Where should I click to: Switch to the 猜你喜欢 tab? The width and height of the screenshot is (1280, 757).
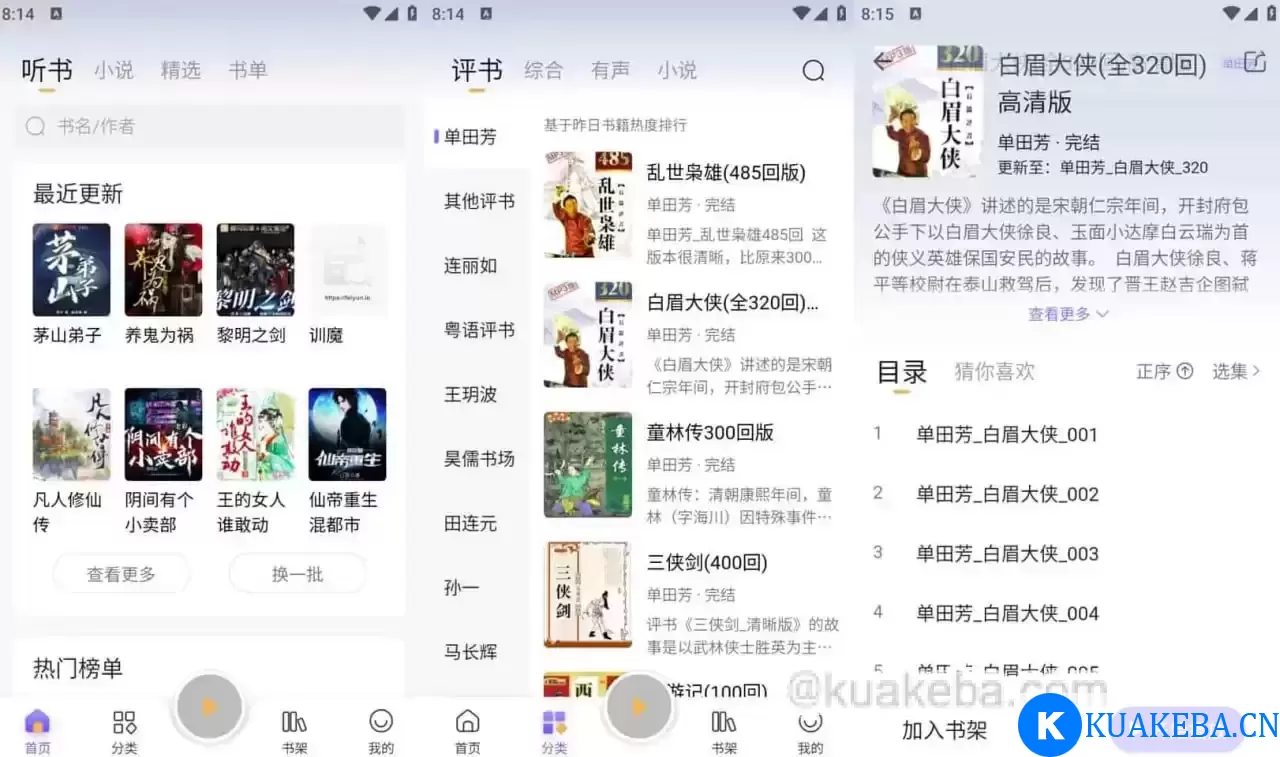995,372
